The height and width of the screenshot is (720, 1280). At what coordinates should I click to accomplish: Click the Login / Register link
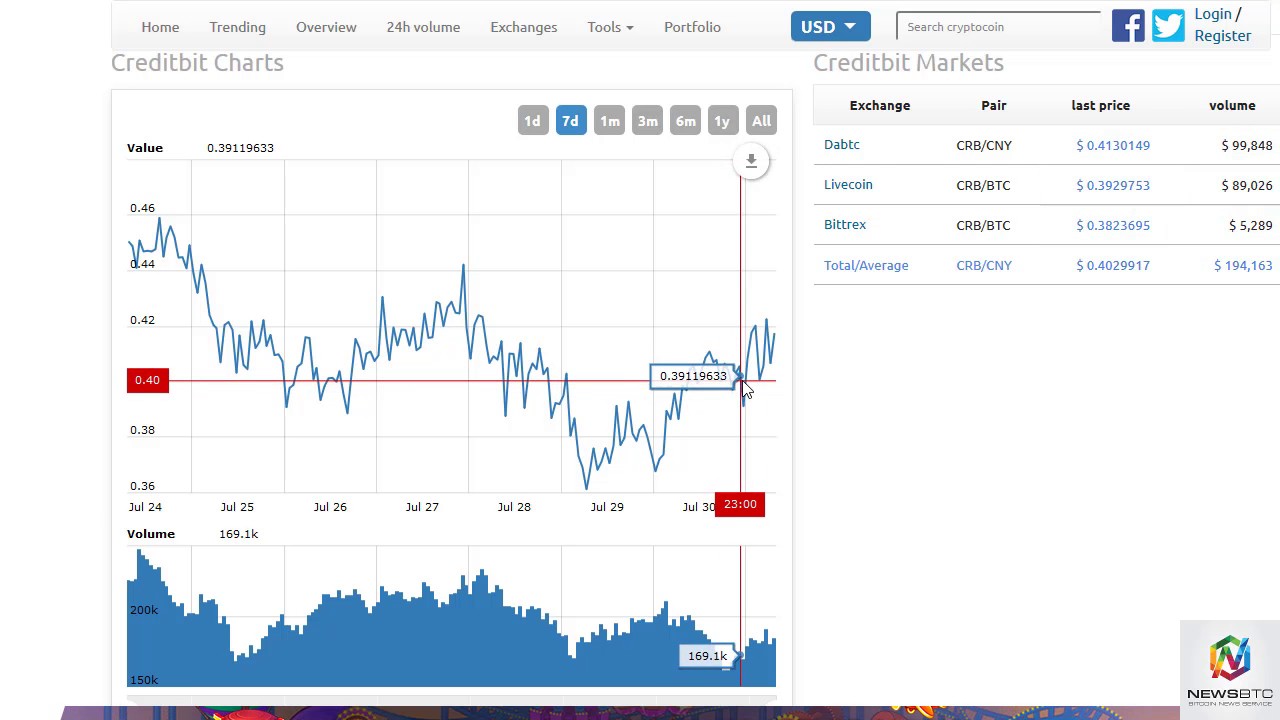(x=1222, y=25)
